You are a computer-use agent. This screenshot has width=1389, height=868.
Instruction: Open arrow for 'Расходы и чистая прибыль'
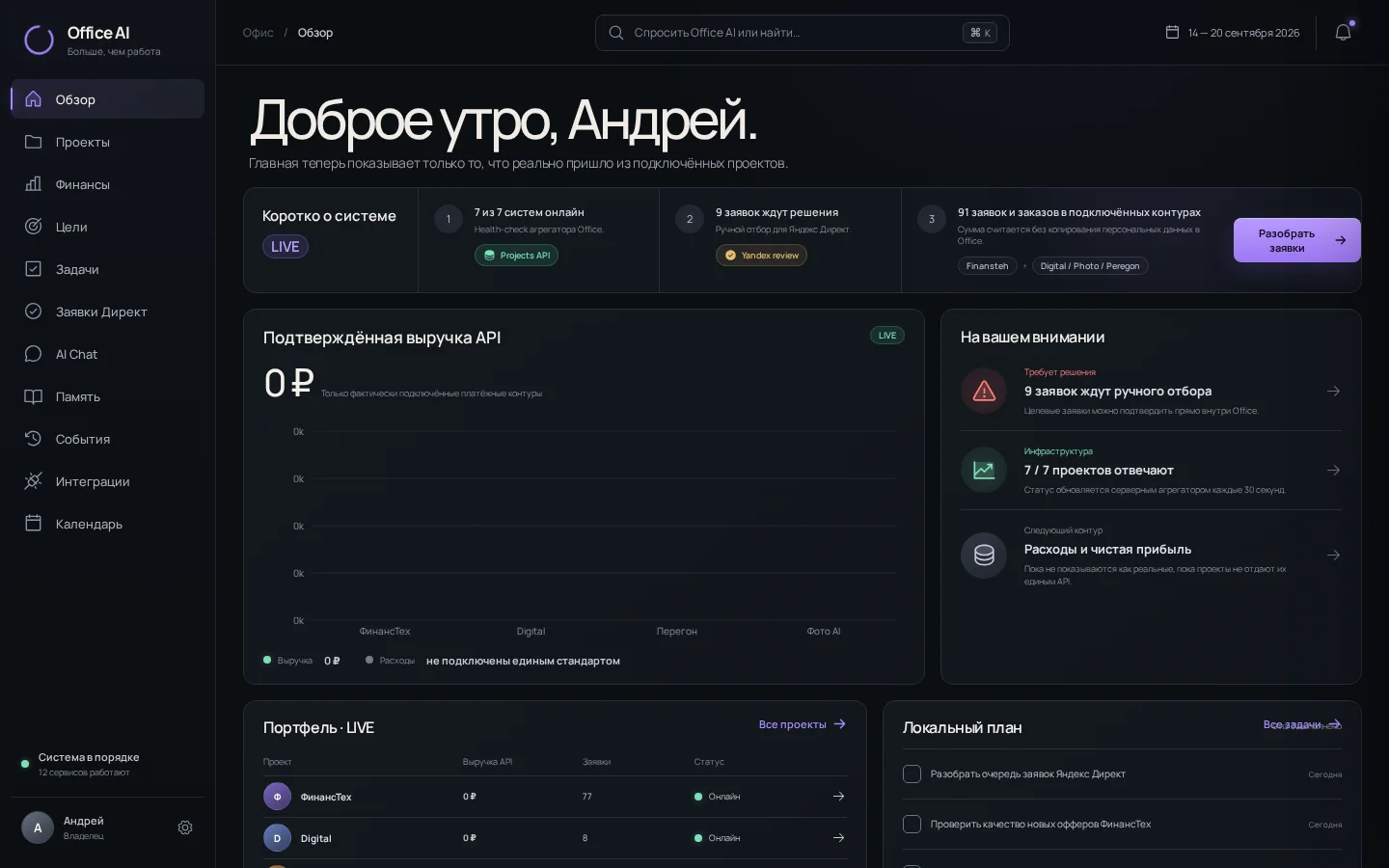coord(1333,555)
